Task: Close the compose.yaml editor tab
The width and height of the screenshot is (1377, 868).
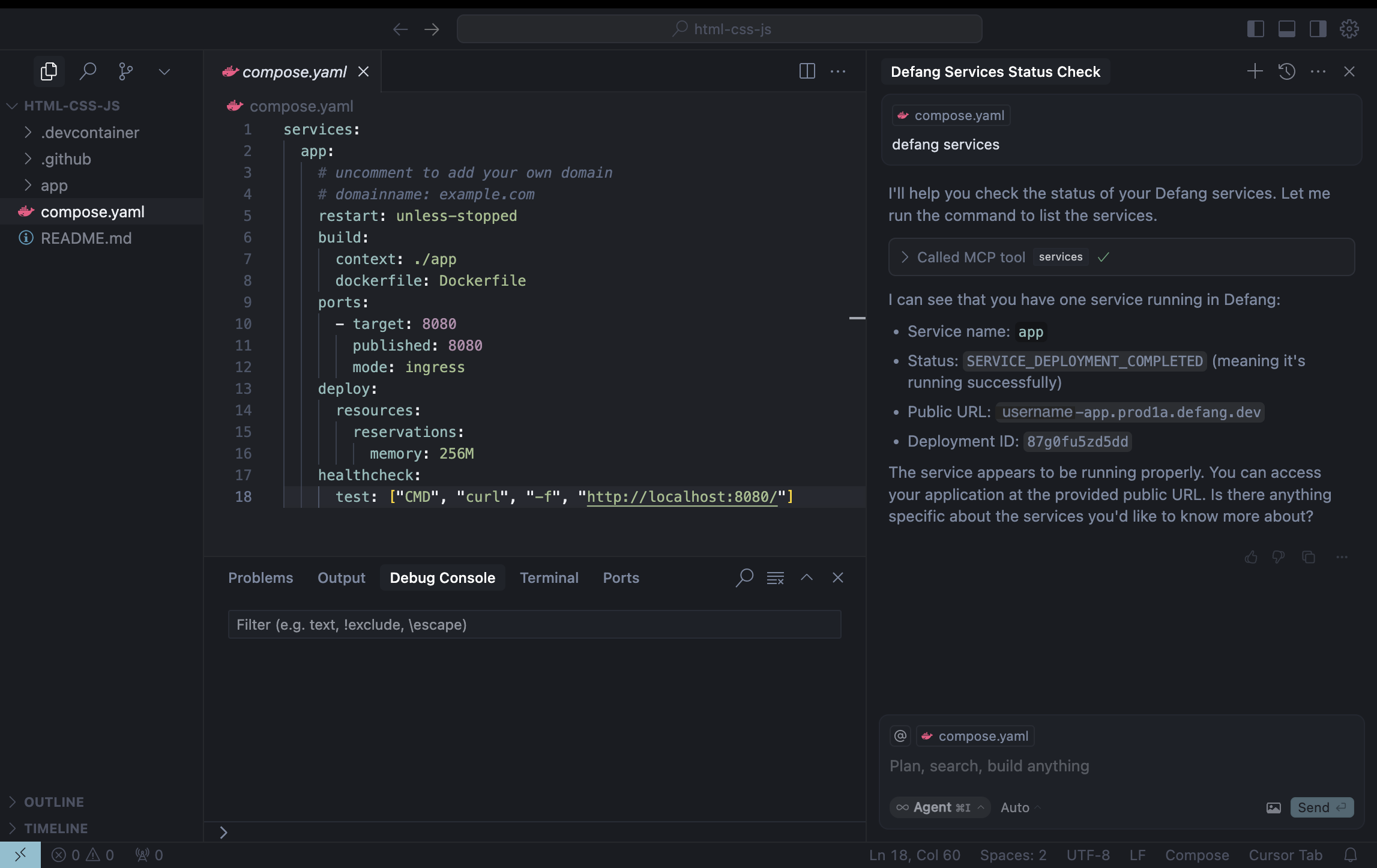Action: click(363, 71)
